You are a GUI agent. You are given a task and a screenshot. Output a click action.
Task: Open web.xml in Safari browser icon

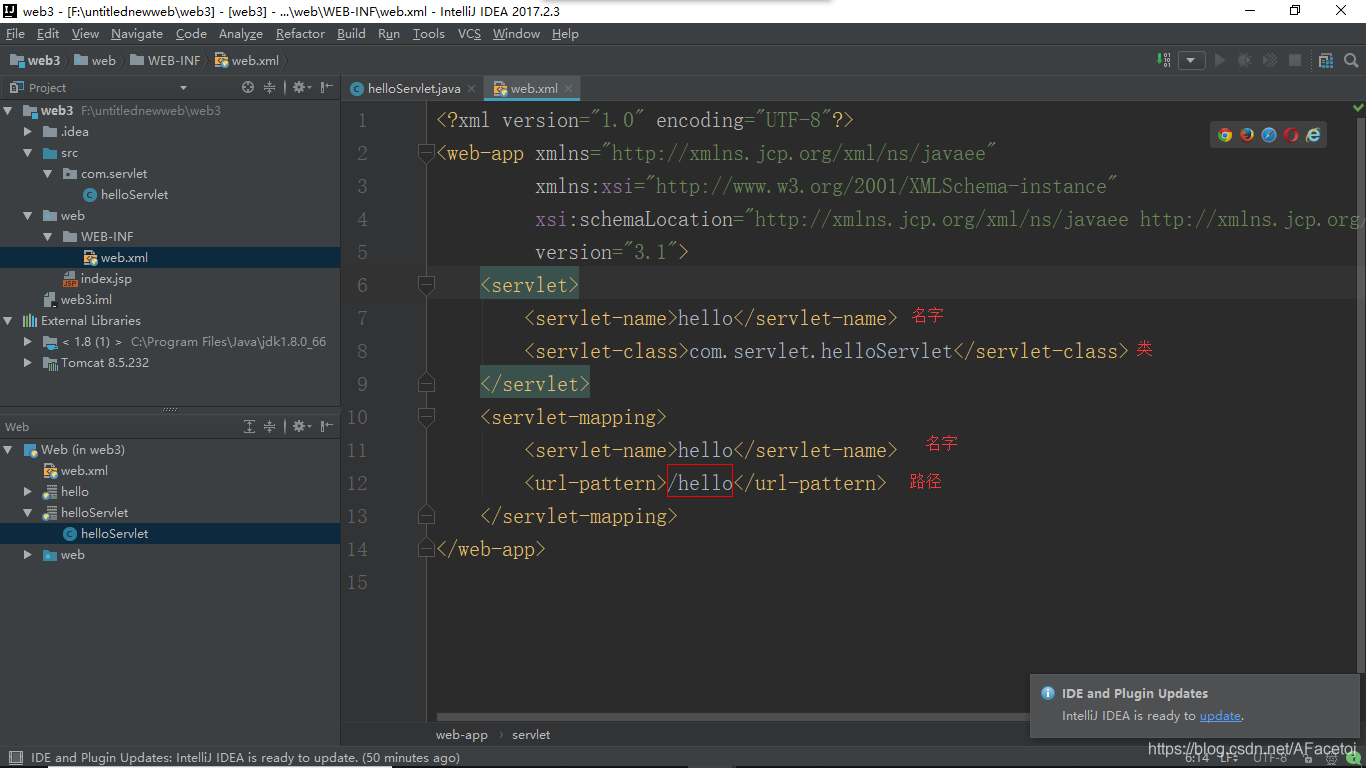pyautogui.click(x=1269, y=135)
